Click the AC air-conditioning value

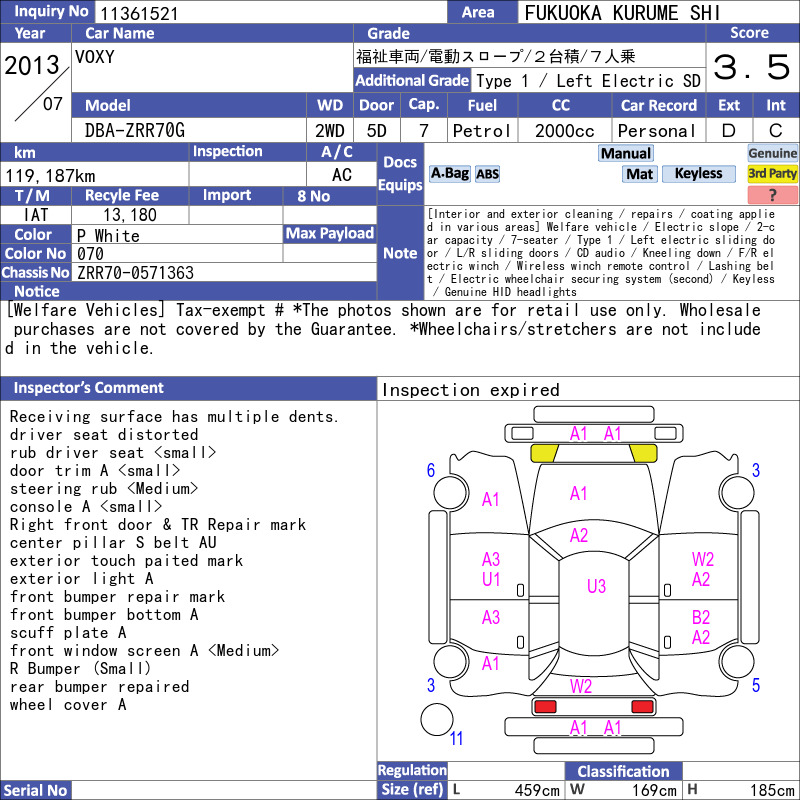(341, 175)
